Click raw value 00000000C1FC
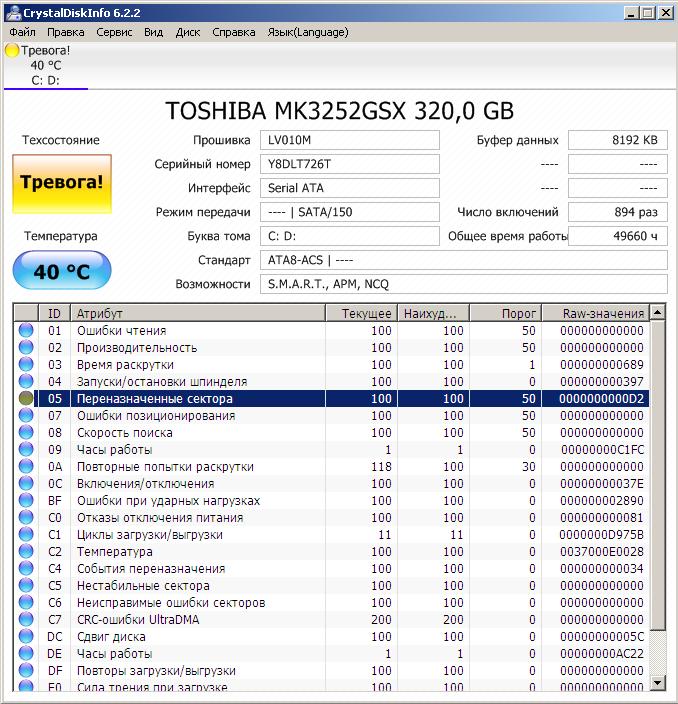This screenshot has width=678, height=704. 602,450
